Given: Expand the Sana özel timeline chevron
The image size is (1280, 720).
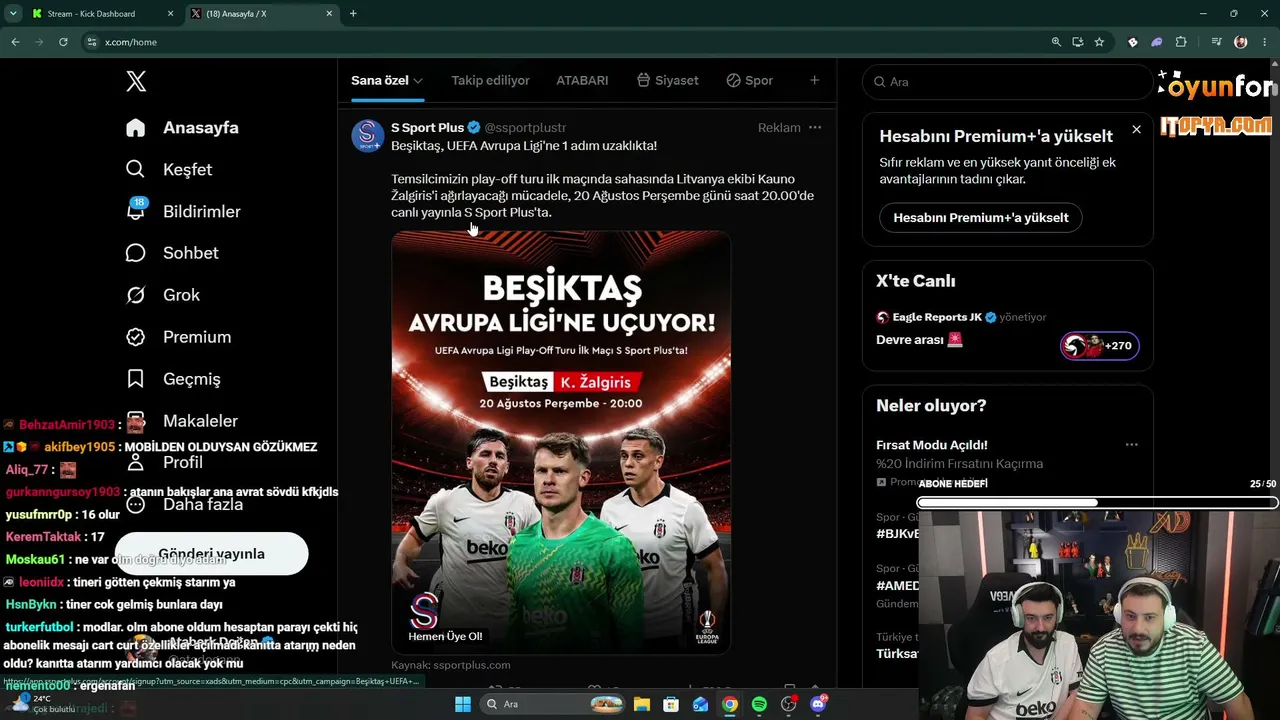Looking at the screenshot, I should 418,81.
